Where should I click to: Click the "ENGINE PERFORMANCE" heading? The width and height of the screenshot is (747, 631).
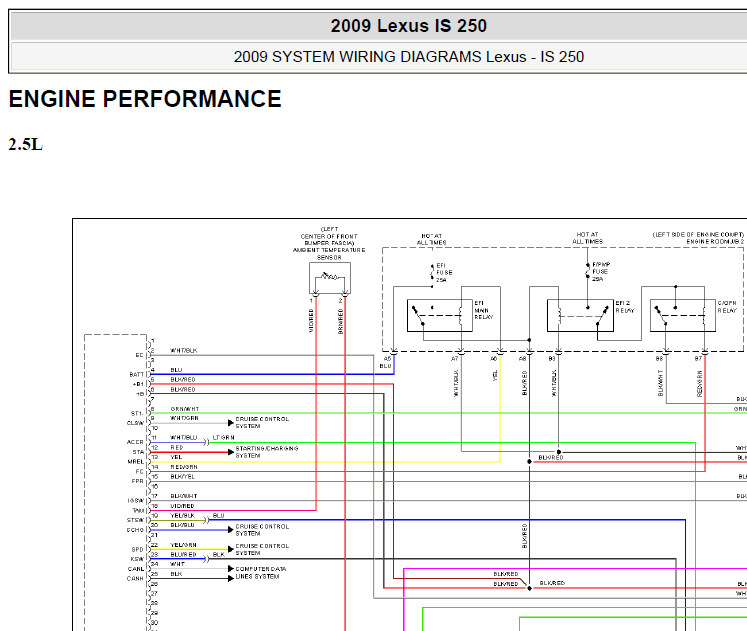point(145,99)
